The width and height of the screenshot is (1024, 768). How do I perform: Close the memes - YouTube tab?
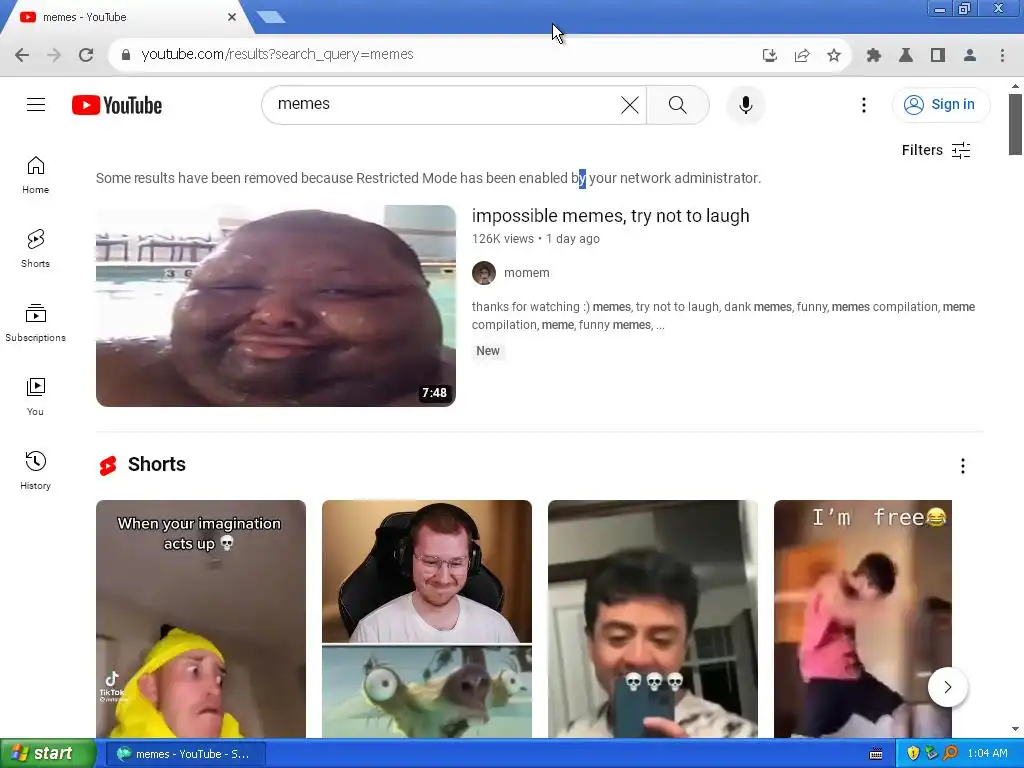tap(232, 17)
